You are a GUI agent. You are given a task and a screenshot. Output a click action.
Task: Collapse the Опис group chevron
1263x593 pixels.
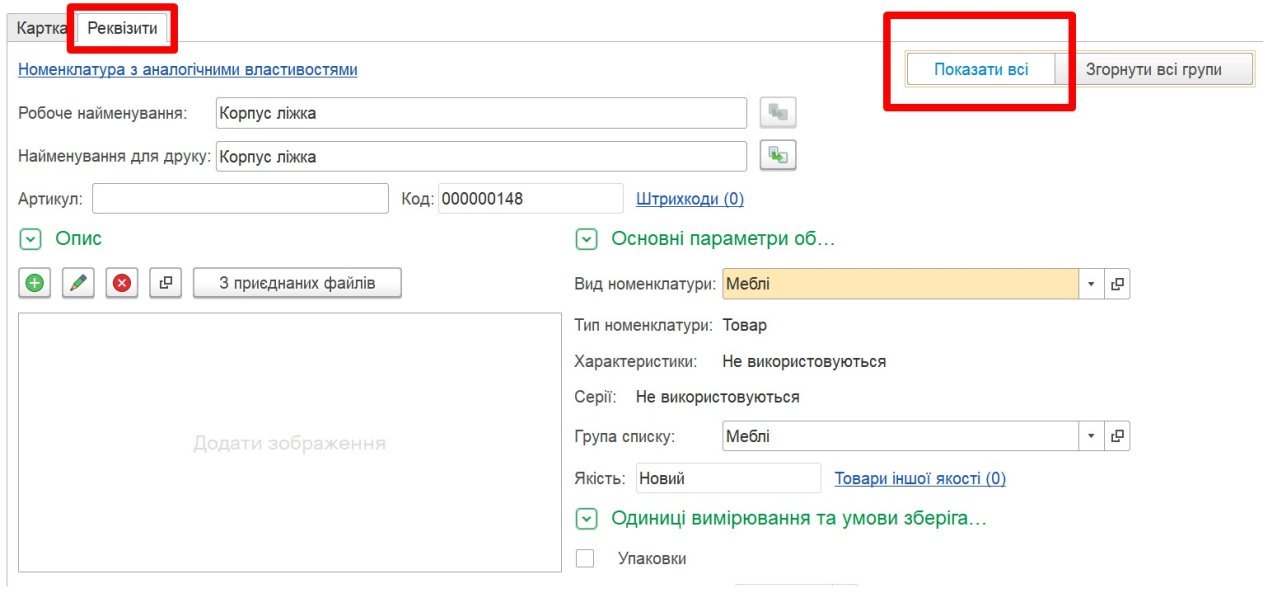coord(31,239)
